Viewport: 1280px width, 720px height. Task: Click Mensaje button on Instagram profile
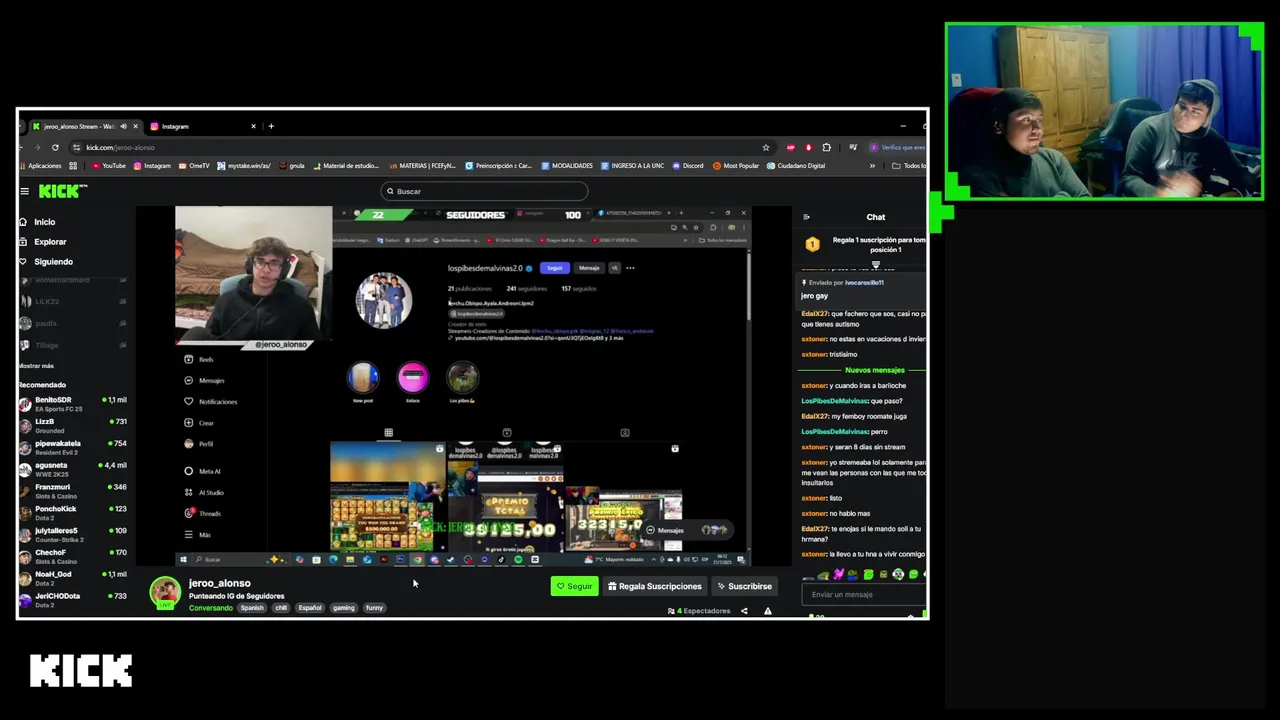point(589,268)
